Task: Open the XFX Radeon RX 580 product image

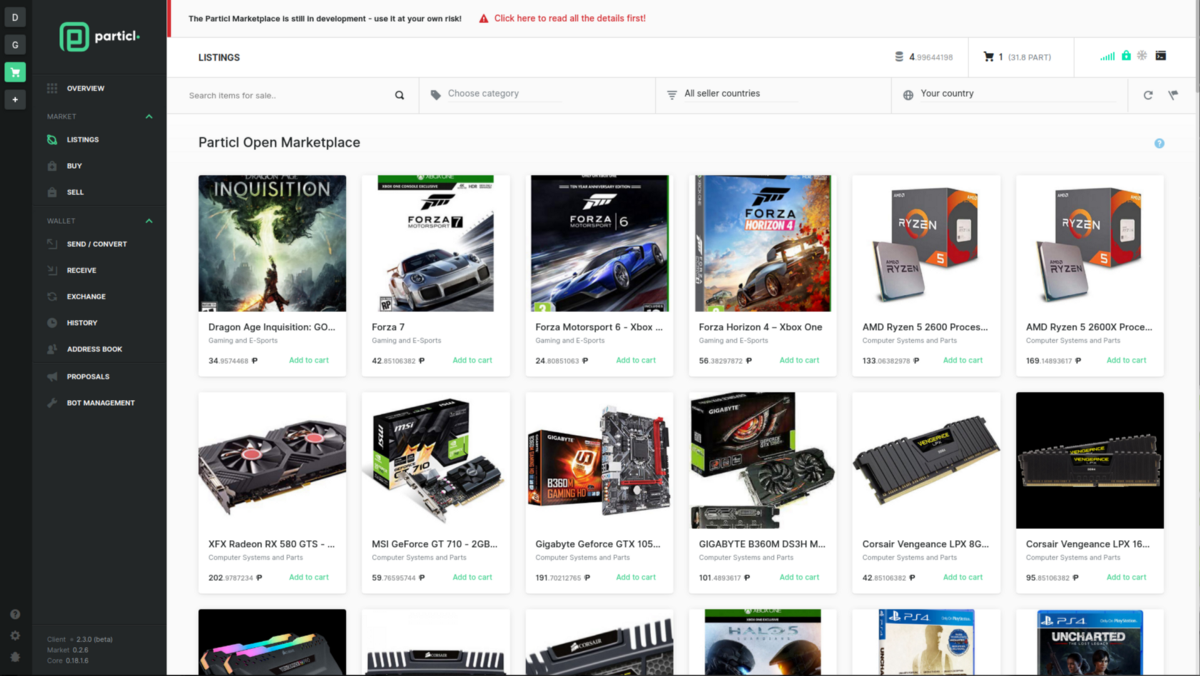Action: pyautogui.click(x=272, y=460)
